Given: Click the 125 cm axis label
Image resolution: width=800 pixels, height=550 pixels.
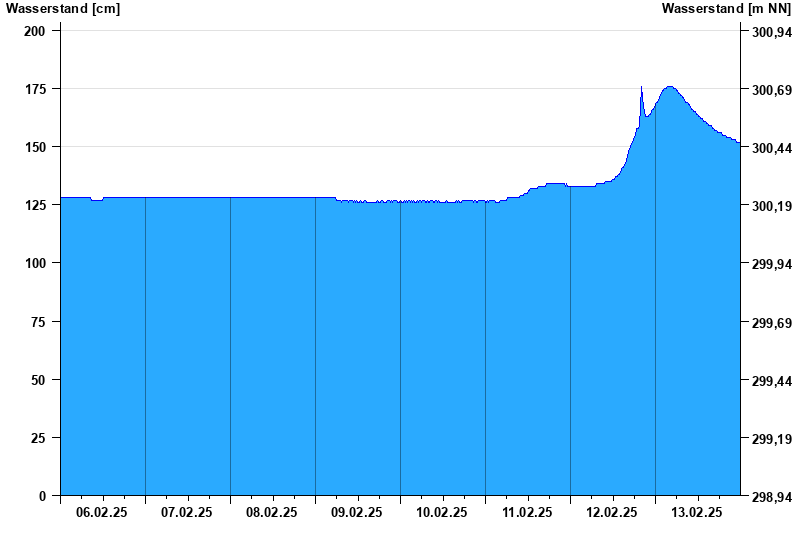Looking at the screenshot, I should point(35,206).
